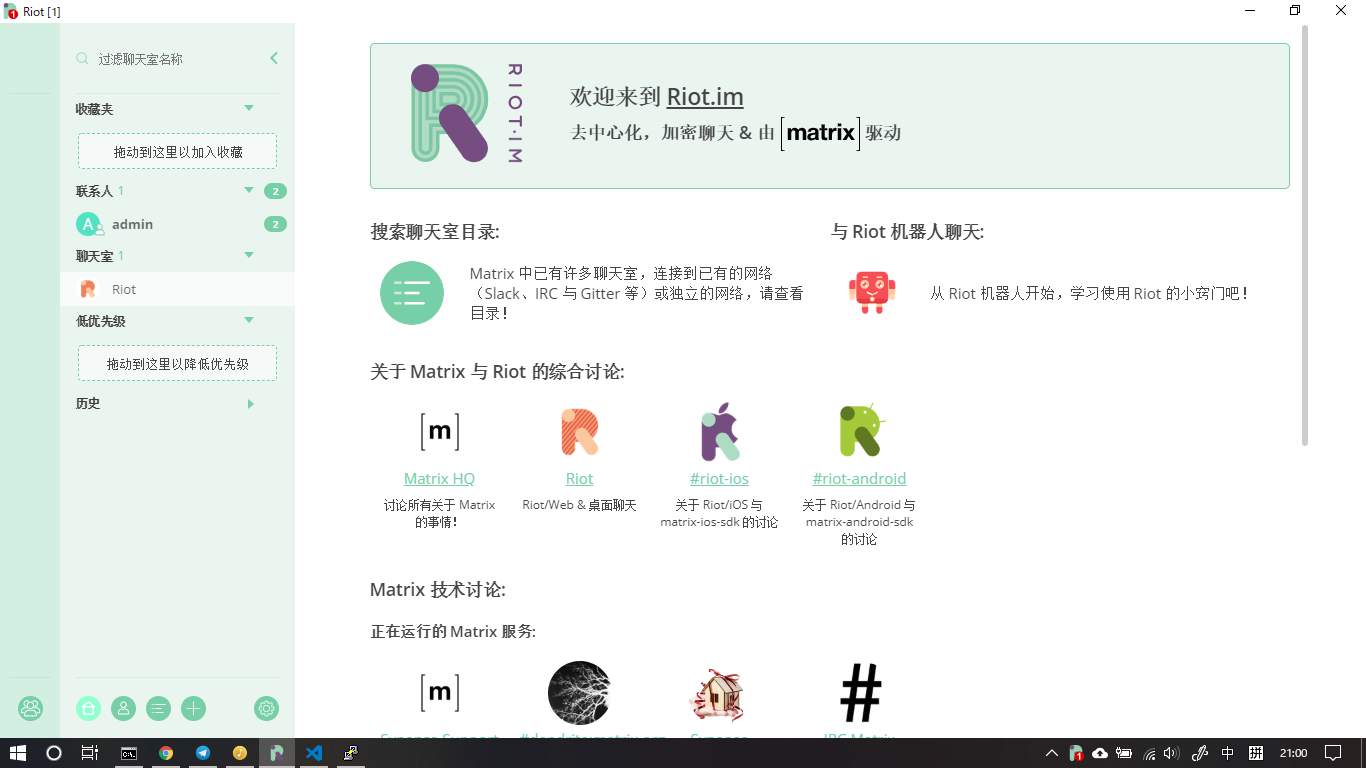Open Command Prompt from the taskbar
The width and height of the screenshot is (1366, 768).
129,753
